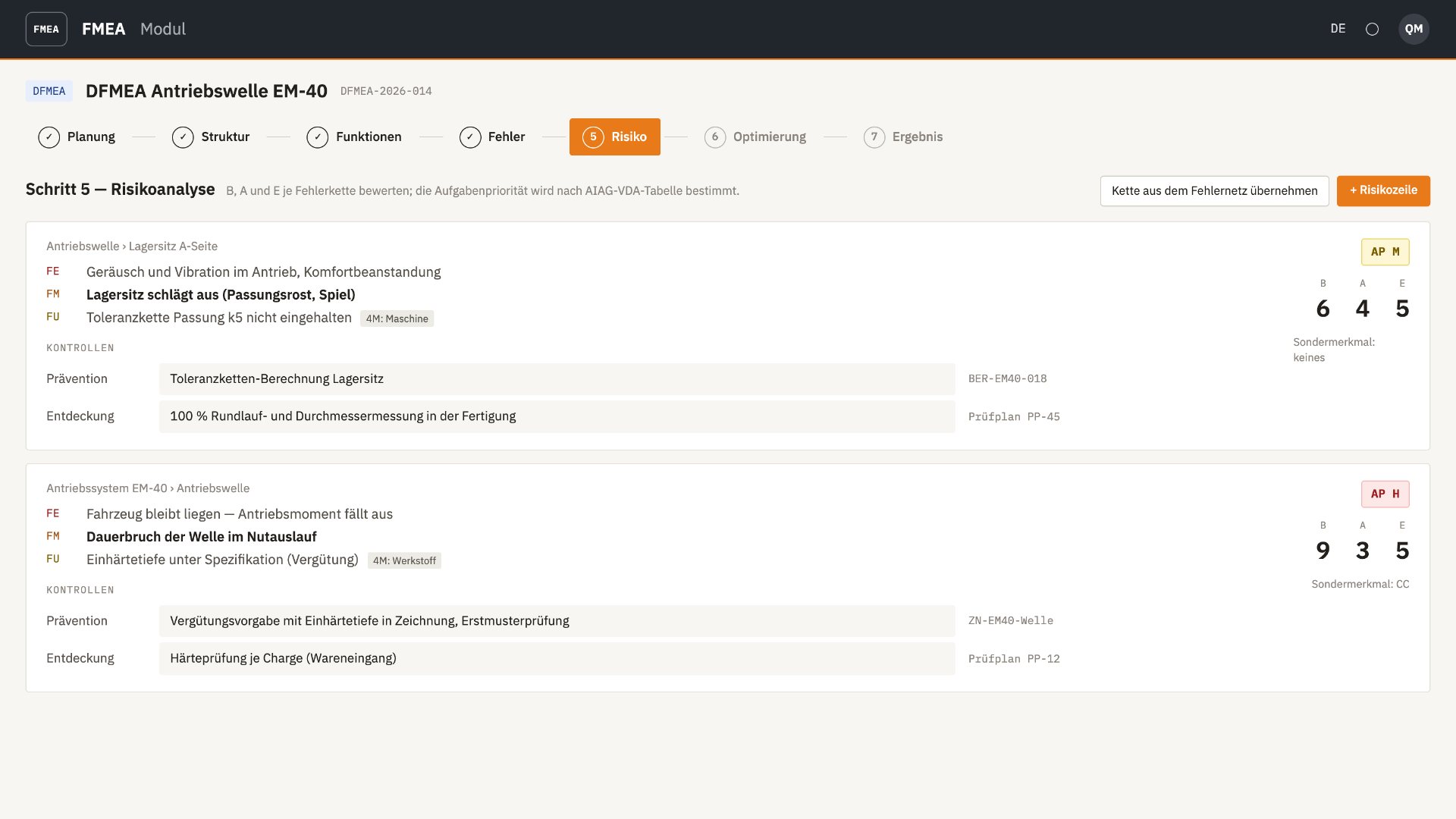Edit occurrence A value 4
Screen dimensions: 1456x819
pos(1363,309)
